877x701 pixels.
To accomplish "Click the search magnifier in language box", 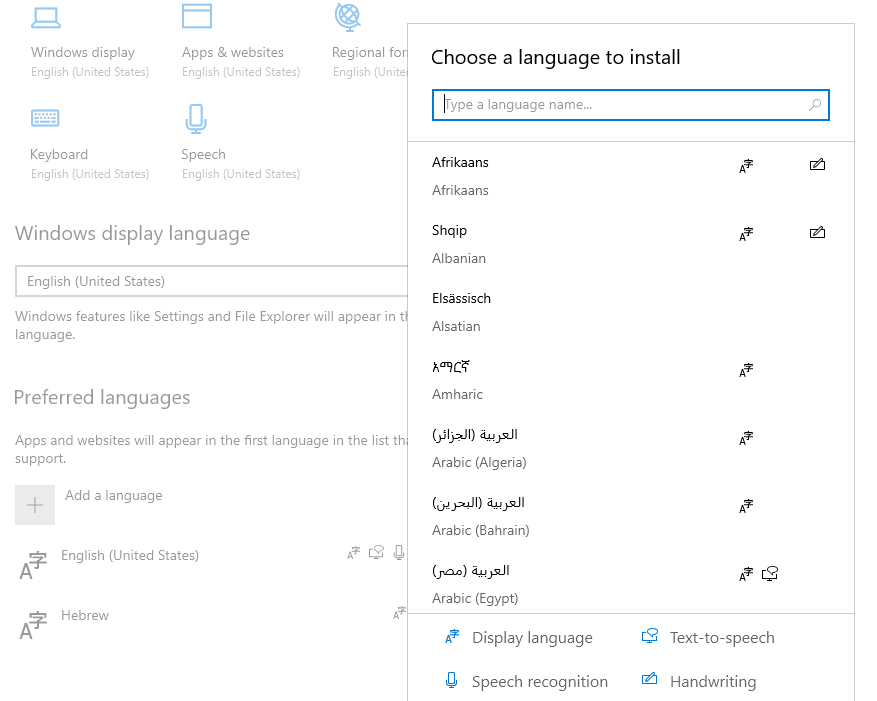I will pos(815,105).
